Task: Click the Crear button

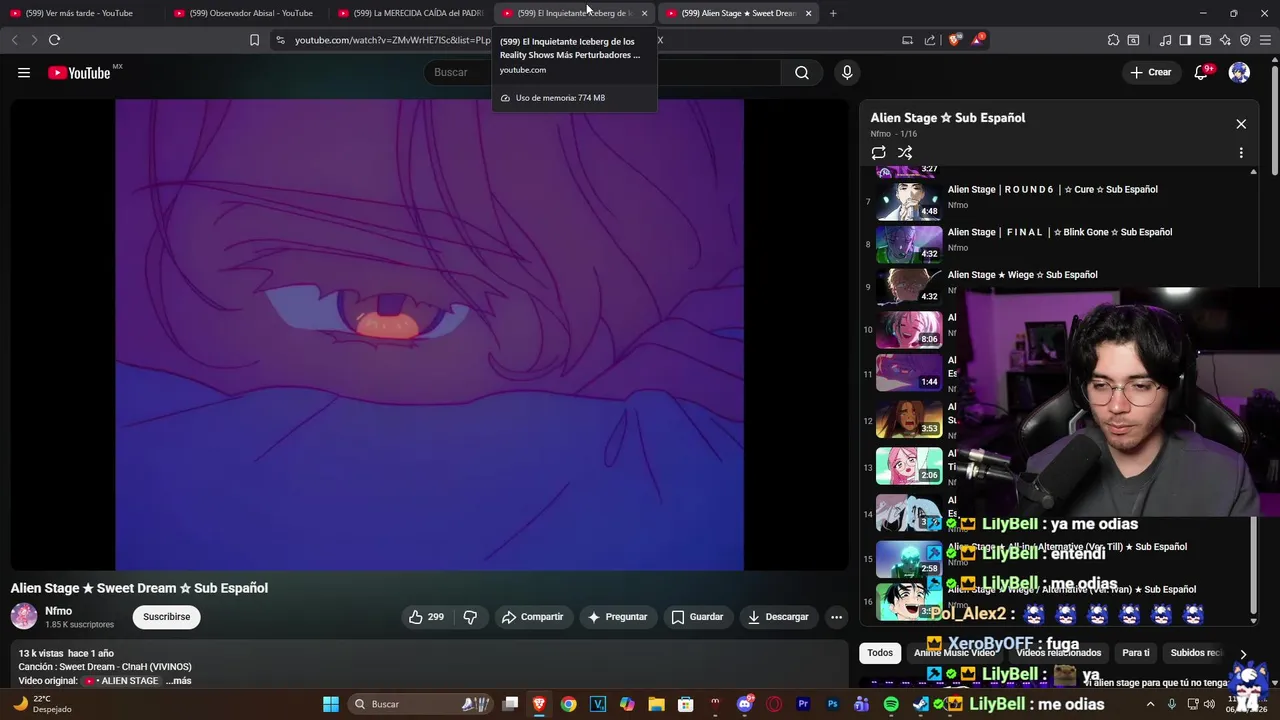Action: tap(1150, 72)
